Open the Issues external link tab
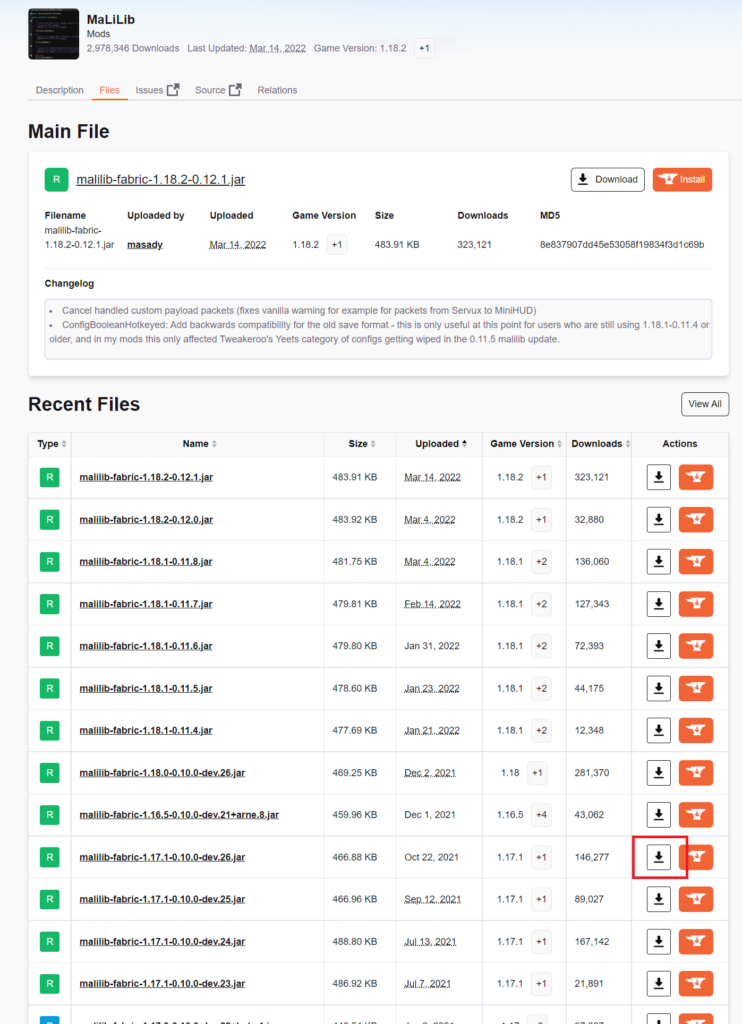Viewport: 742px width, 1024px height. coord(157,90)
